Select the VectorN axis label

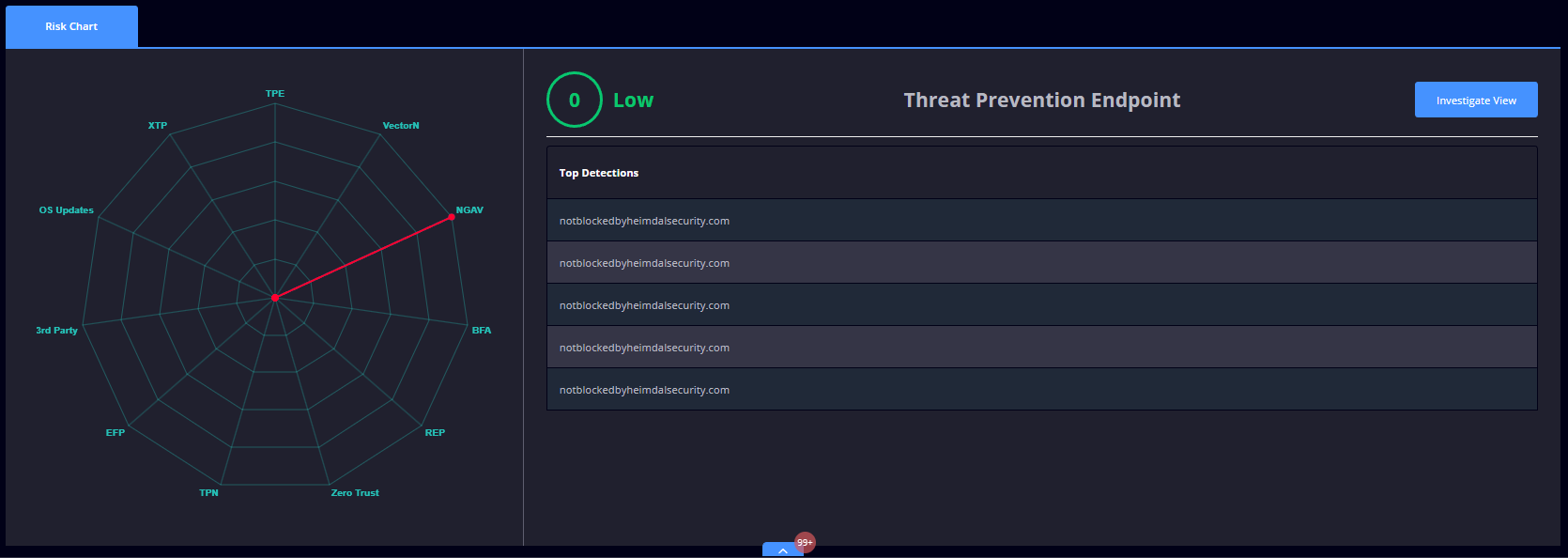[x=401, y=125]
